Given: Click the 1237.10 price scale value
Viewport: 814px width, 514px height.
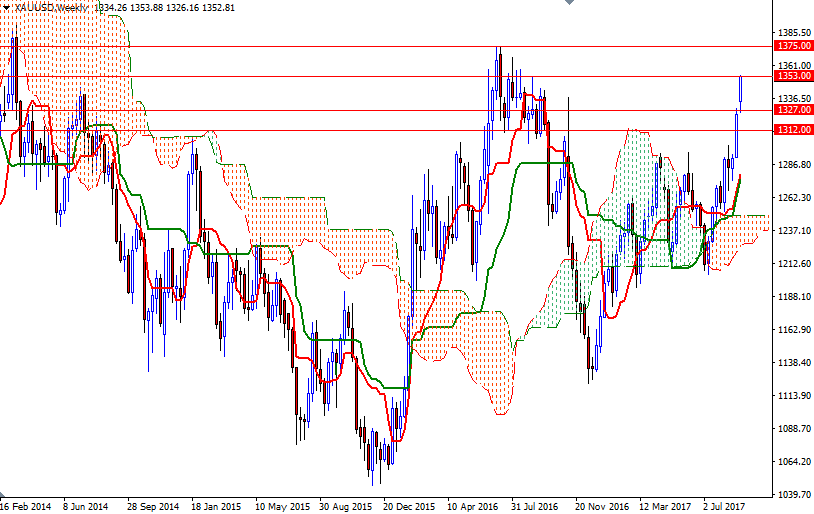Looking at the screenshot, I should [794, 231].
